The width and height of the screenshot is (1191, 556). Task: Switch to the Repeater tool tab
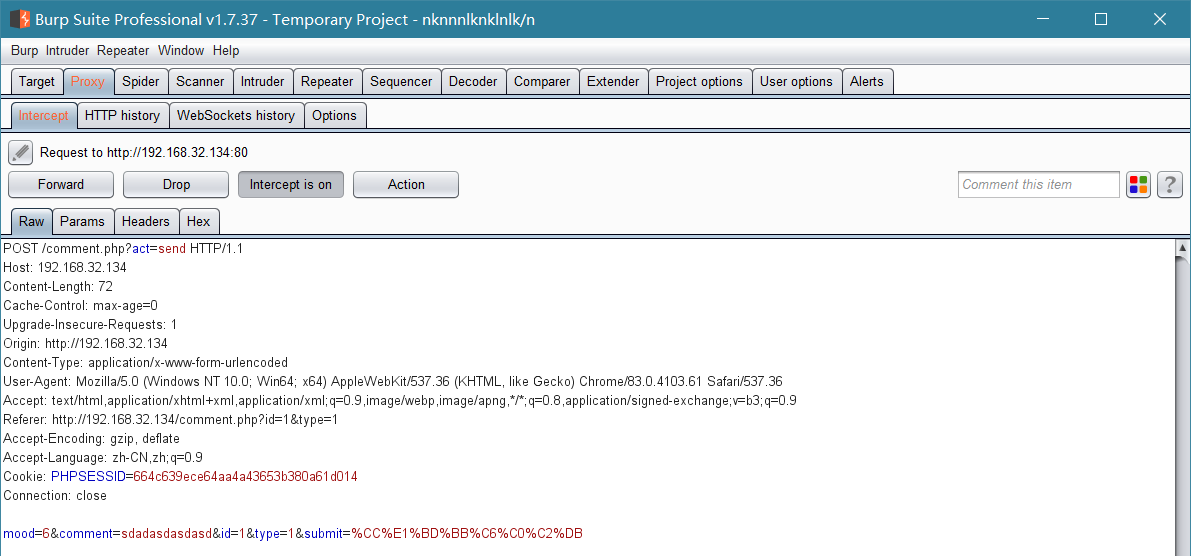click(327, 81)
